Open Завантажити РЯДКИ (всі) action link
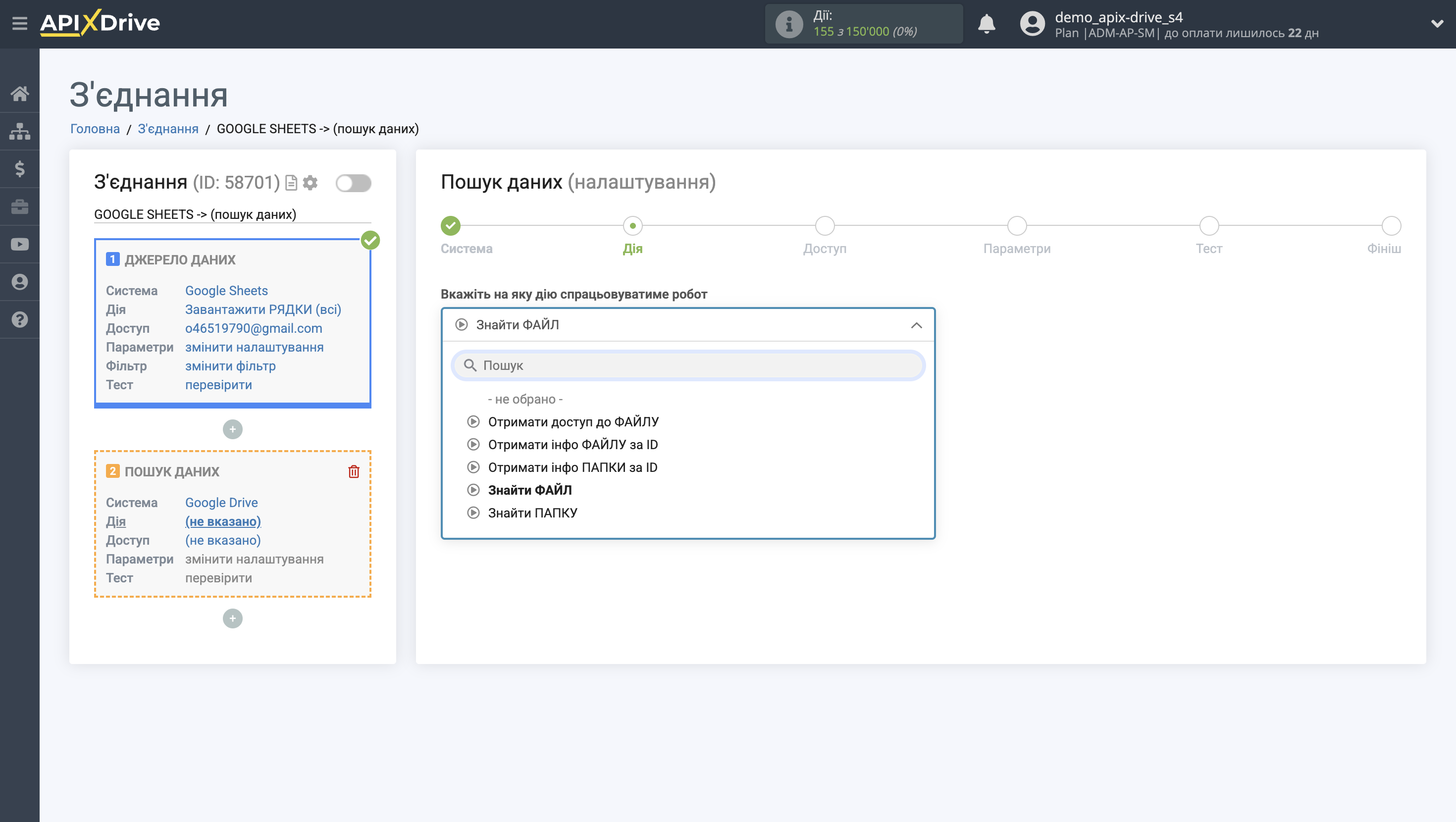The height and width of the screenshot is (822, 1456). pos(263,310)
